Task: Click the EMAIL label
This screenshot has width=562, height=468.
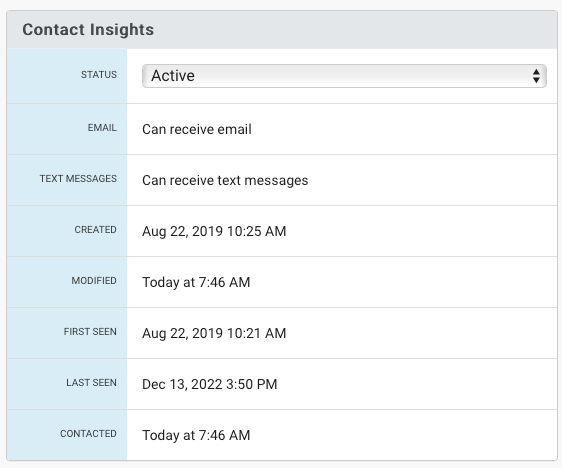Action: [102, 128]
